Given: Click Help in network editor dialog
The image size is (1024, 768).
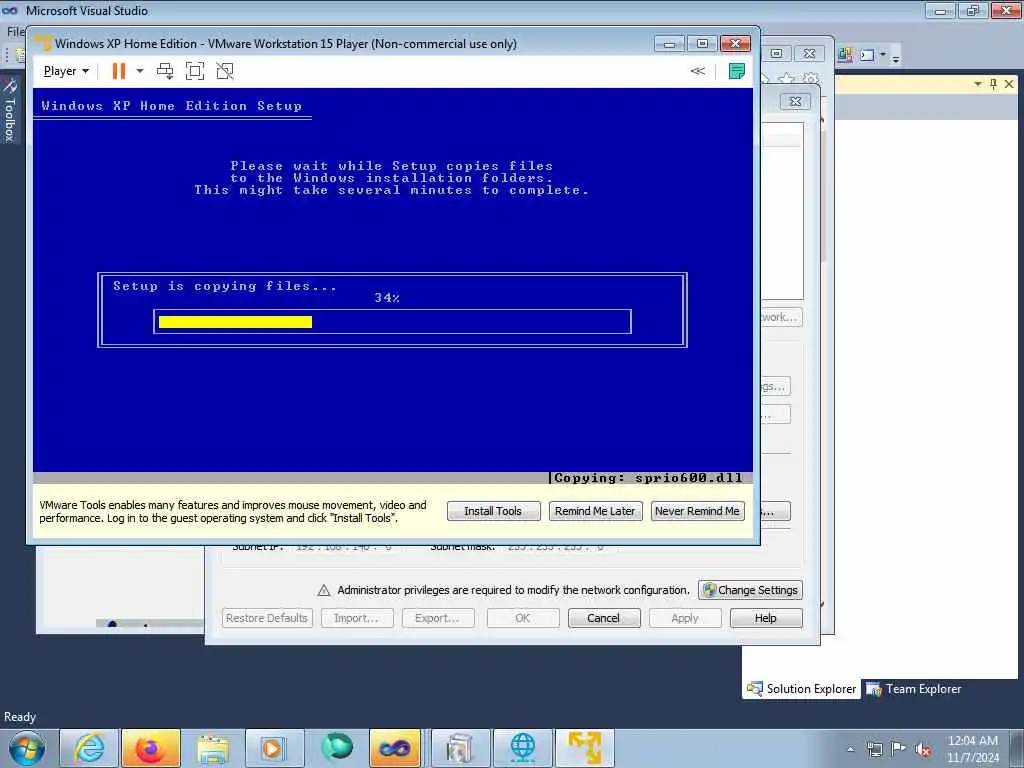Looking at the screenshot, I should point(765,618).
